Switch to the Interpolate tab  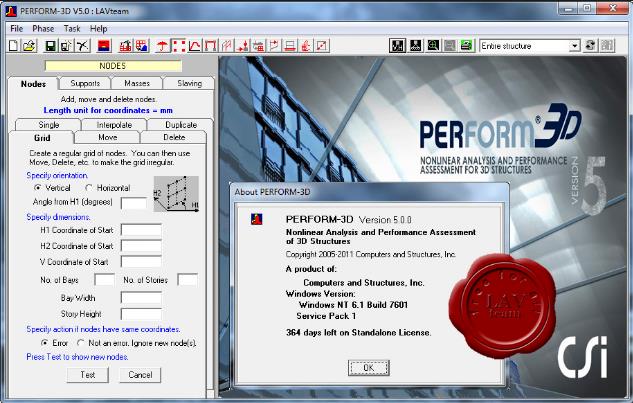click(x=114, y=124)
